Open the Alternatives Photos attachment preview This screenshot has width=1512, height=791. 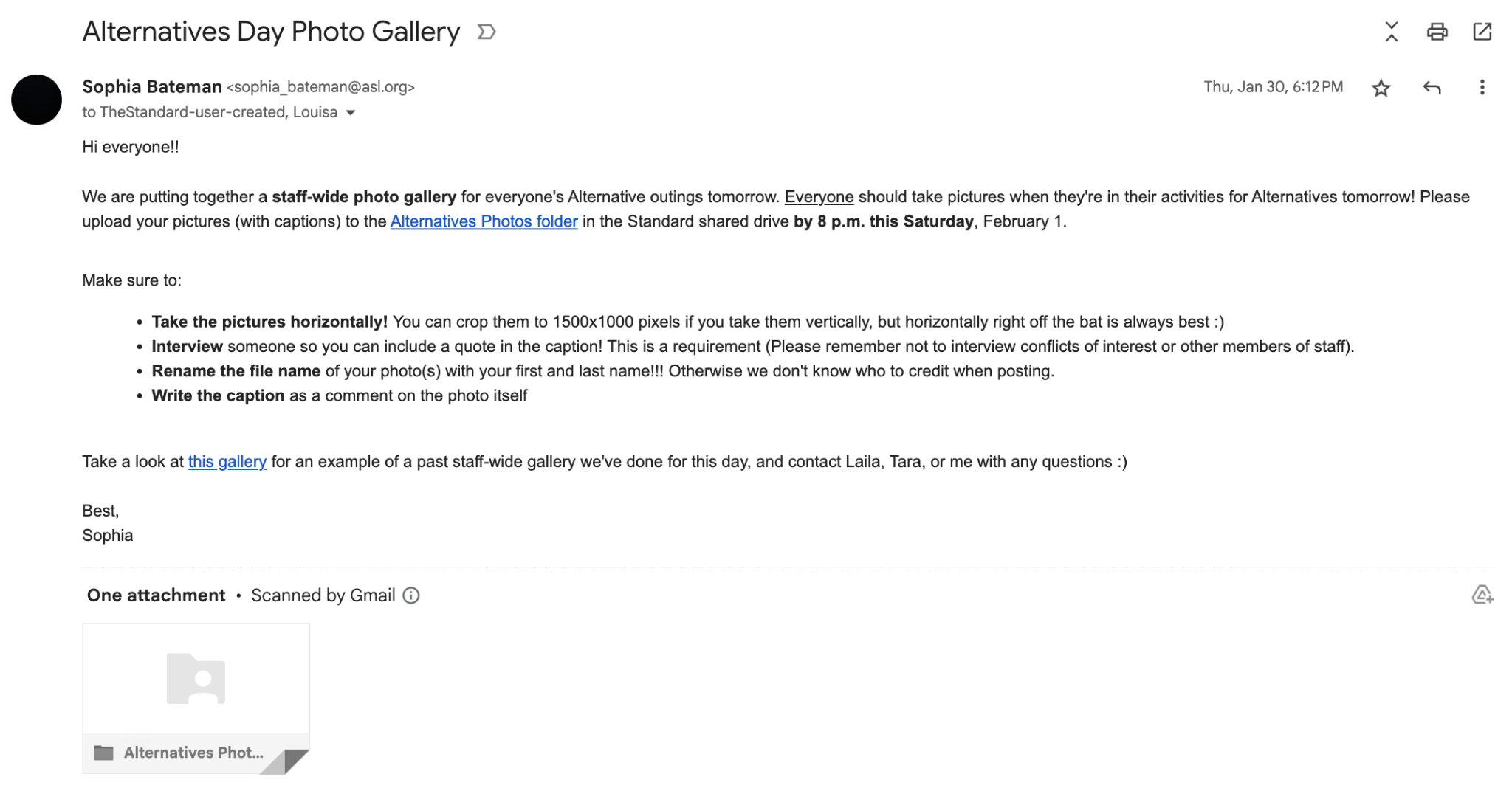click(x=196, y=679)
